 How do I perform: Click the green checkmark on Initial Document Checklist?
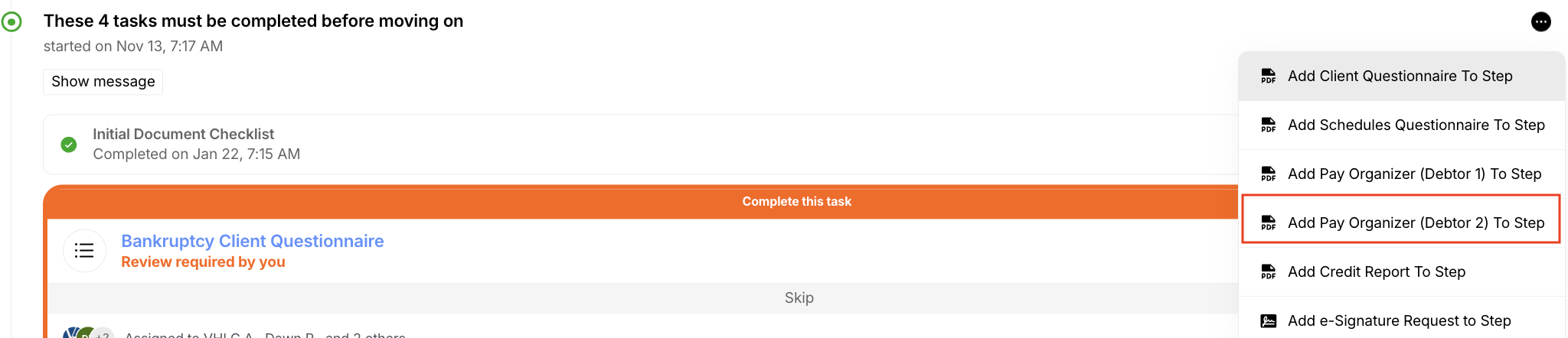tap(69, 145)
